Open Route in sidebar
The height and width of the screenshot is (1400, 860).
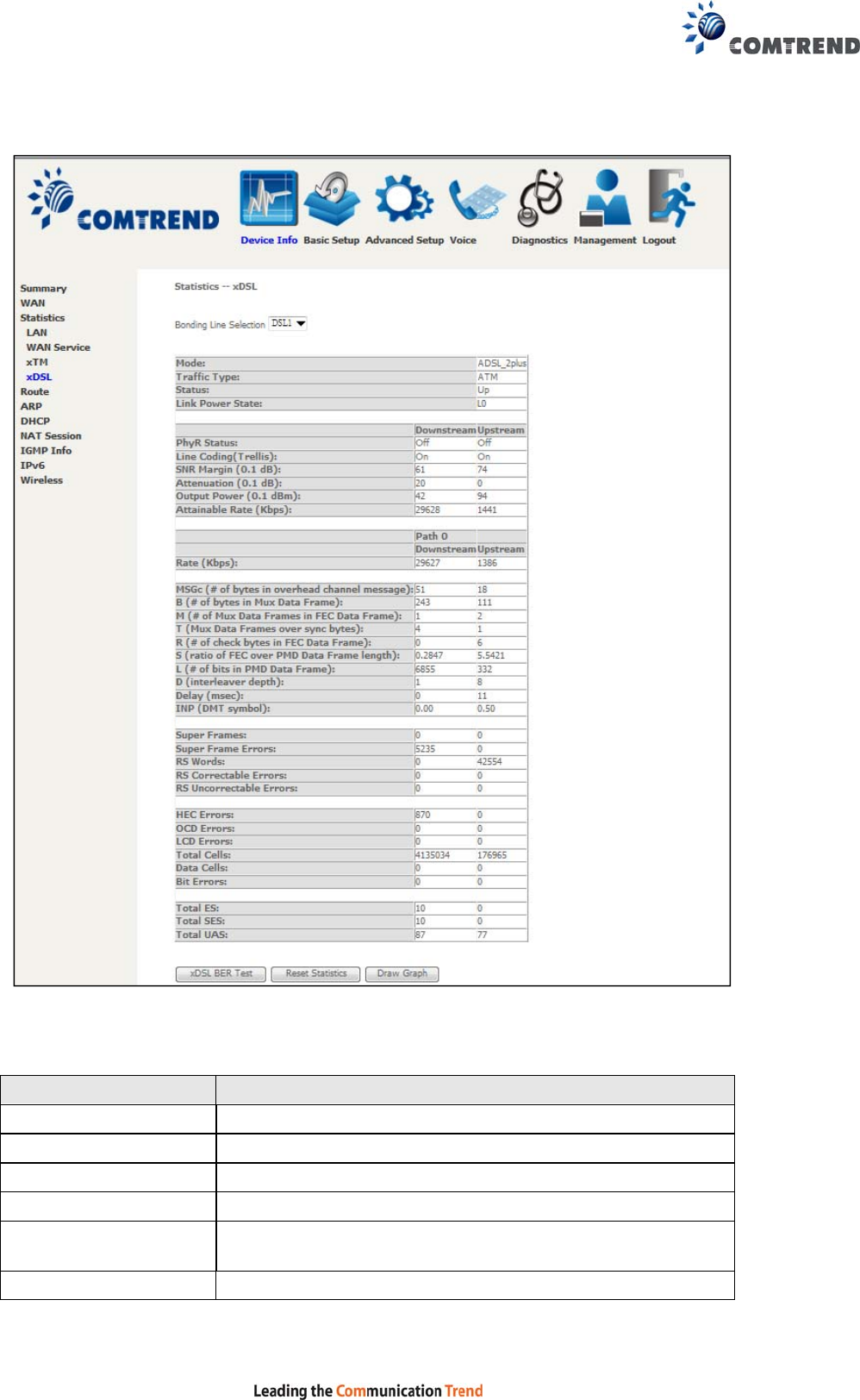pyautogui.click(x=34, y=391)
